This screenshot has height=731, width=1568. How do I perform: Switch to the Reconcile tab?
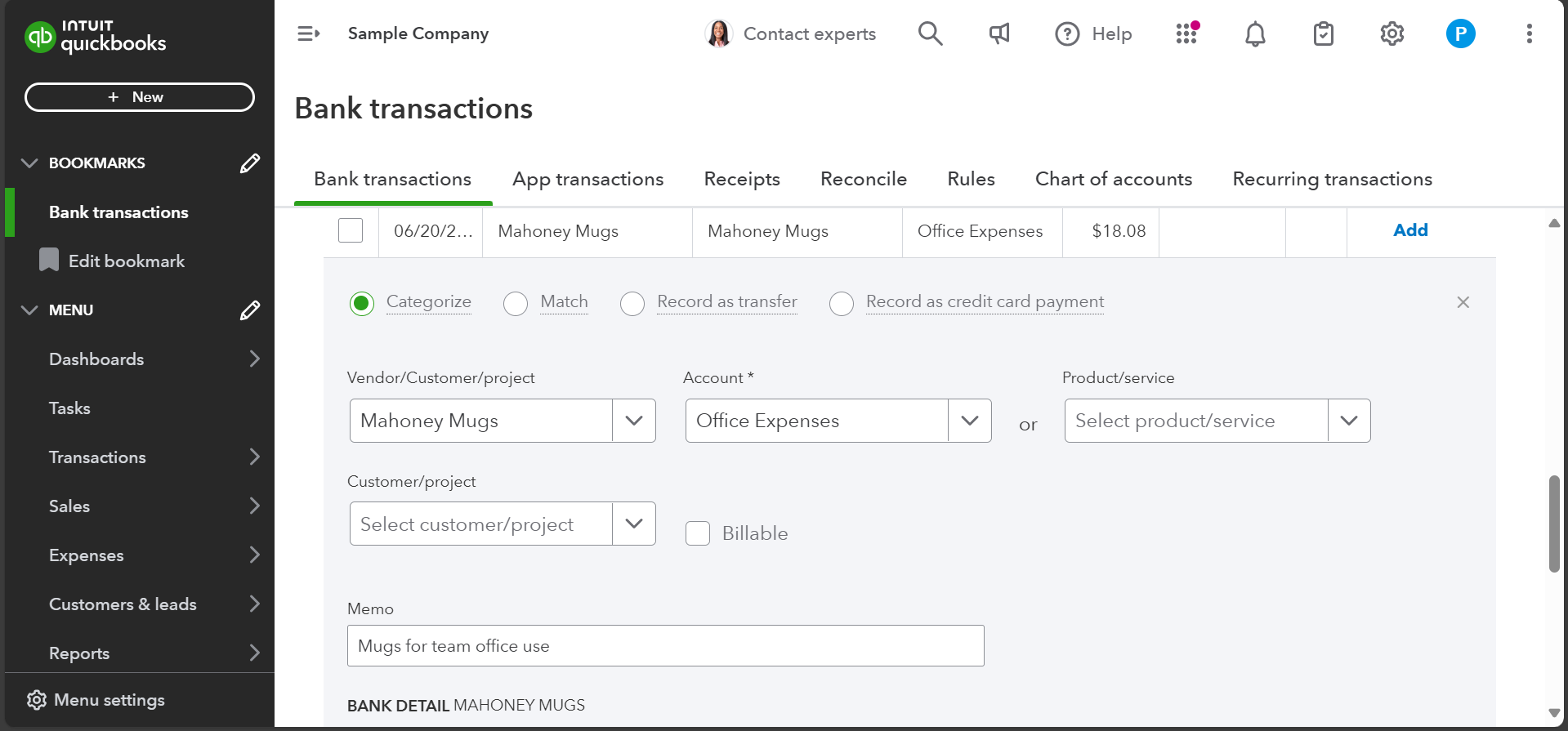pyautogui.click(x=863, y=179)
